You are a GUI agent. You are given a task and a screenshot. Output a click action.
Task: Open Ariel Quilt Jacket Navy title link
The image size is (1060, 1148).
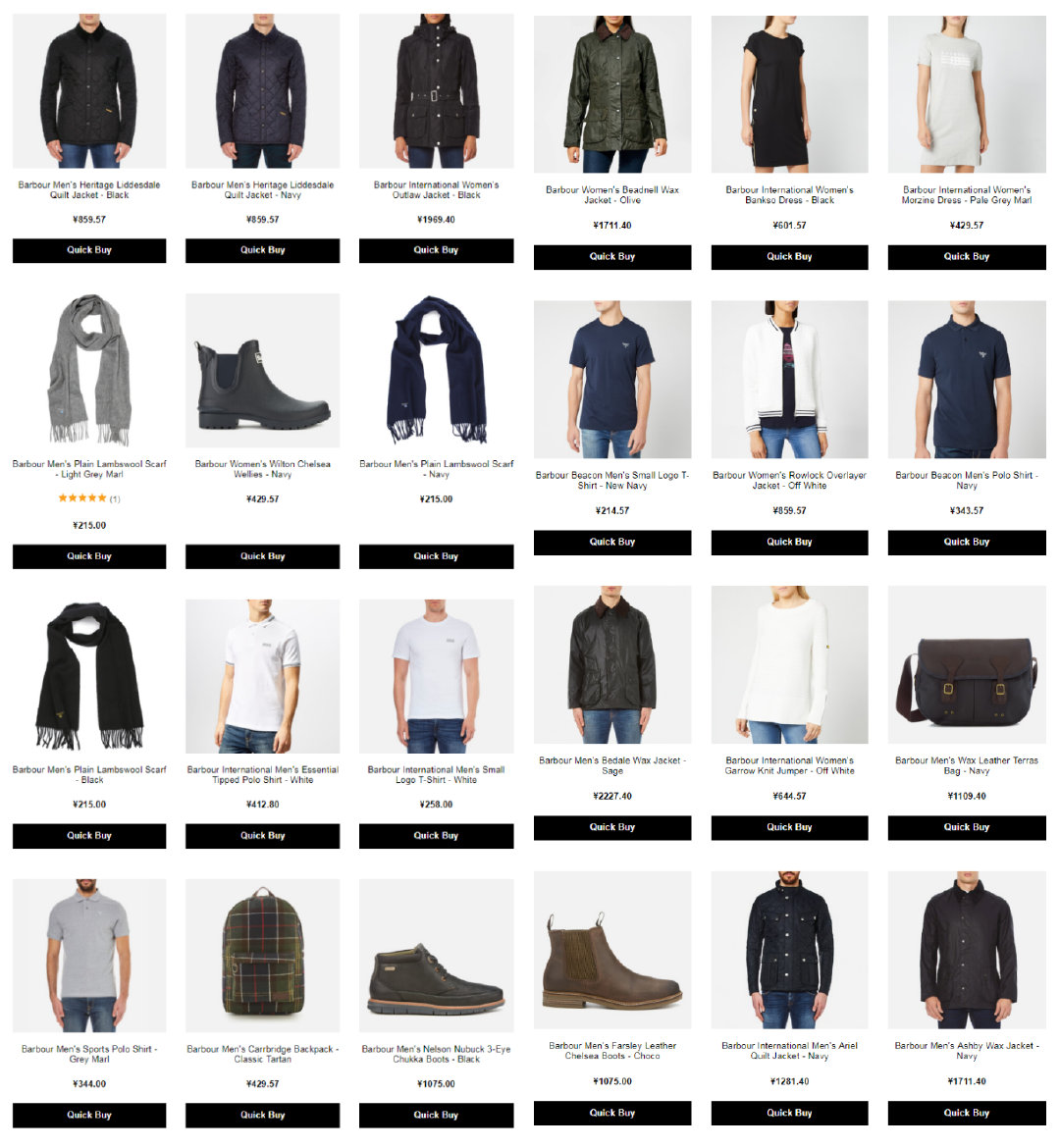(x=790, y=1051)
